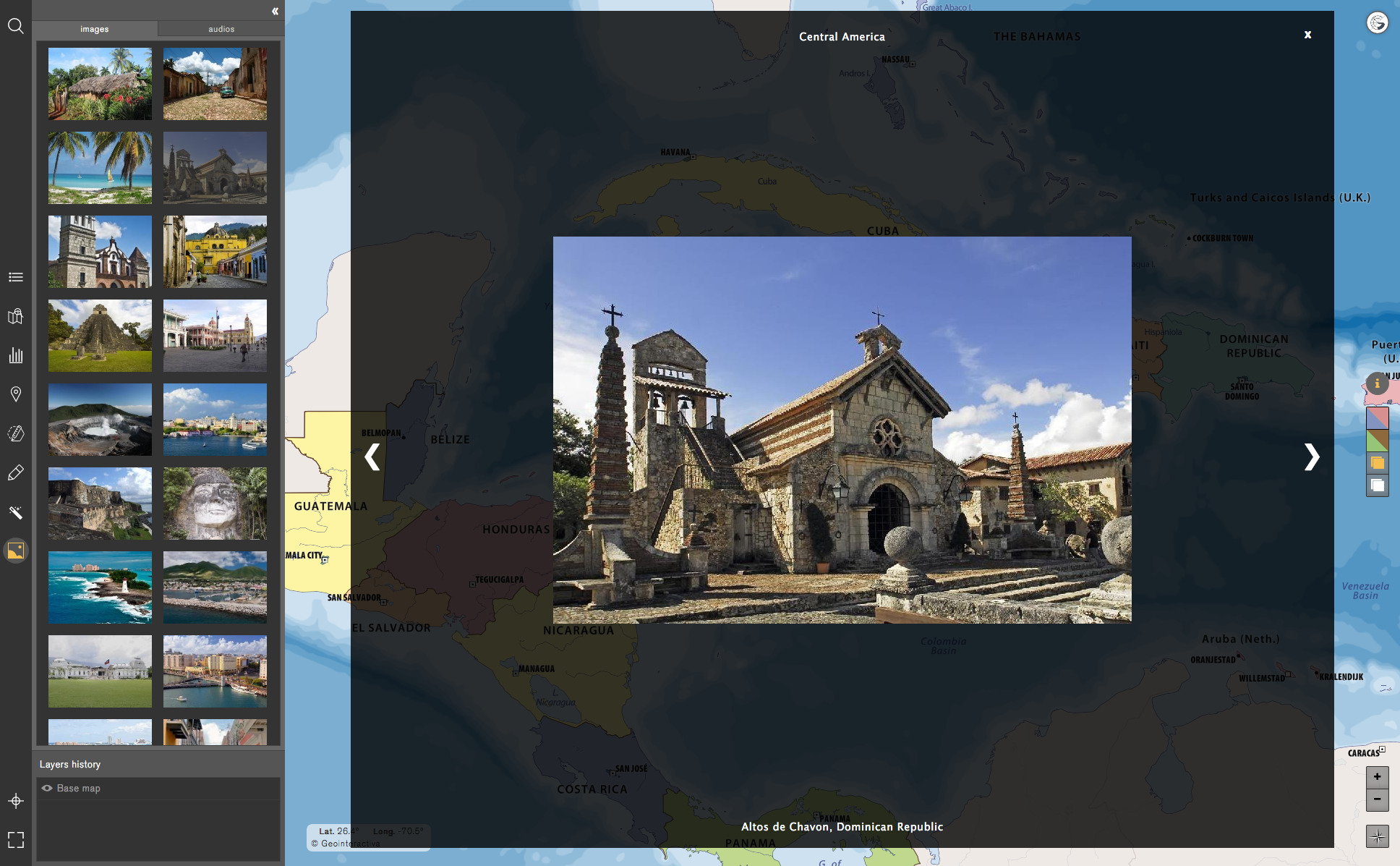Click the Caracas city label on map
1400x866 pixels.
click(x=1363, y=753)
